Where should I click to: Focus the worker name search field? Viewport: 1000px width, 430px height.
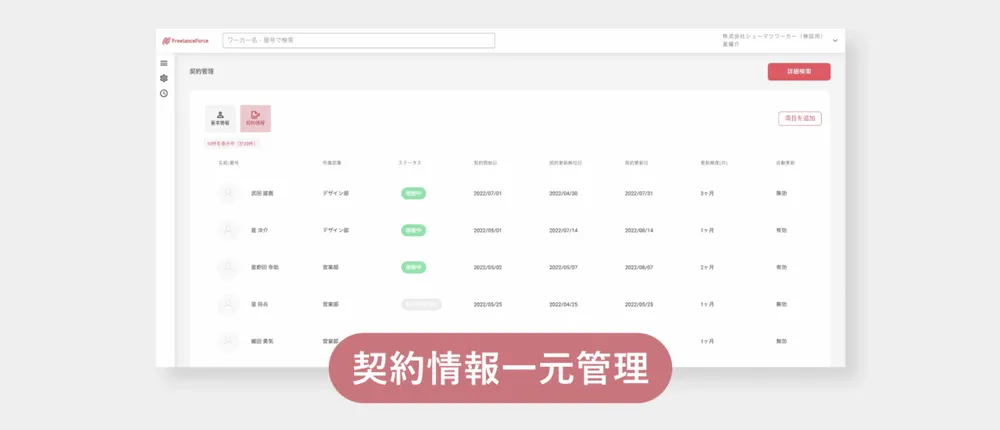pyautogui.click(x=358, y=40)
